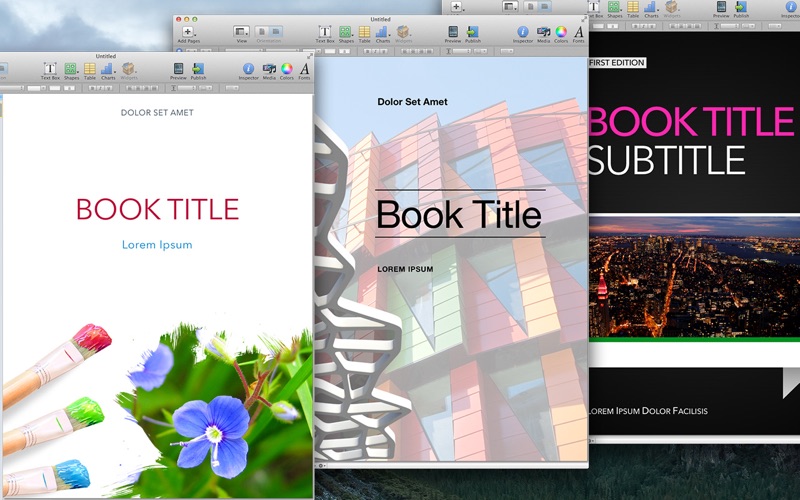
Task: Set portrait orientation in building-cover window
Action: pyautogui.click(x=262, y=32)
